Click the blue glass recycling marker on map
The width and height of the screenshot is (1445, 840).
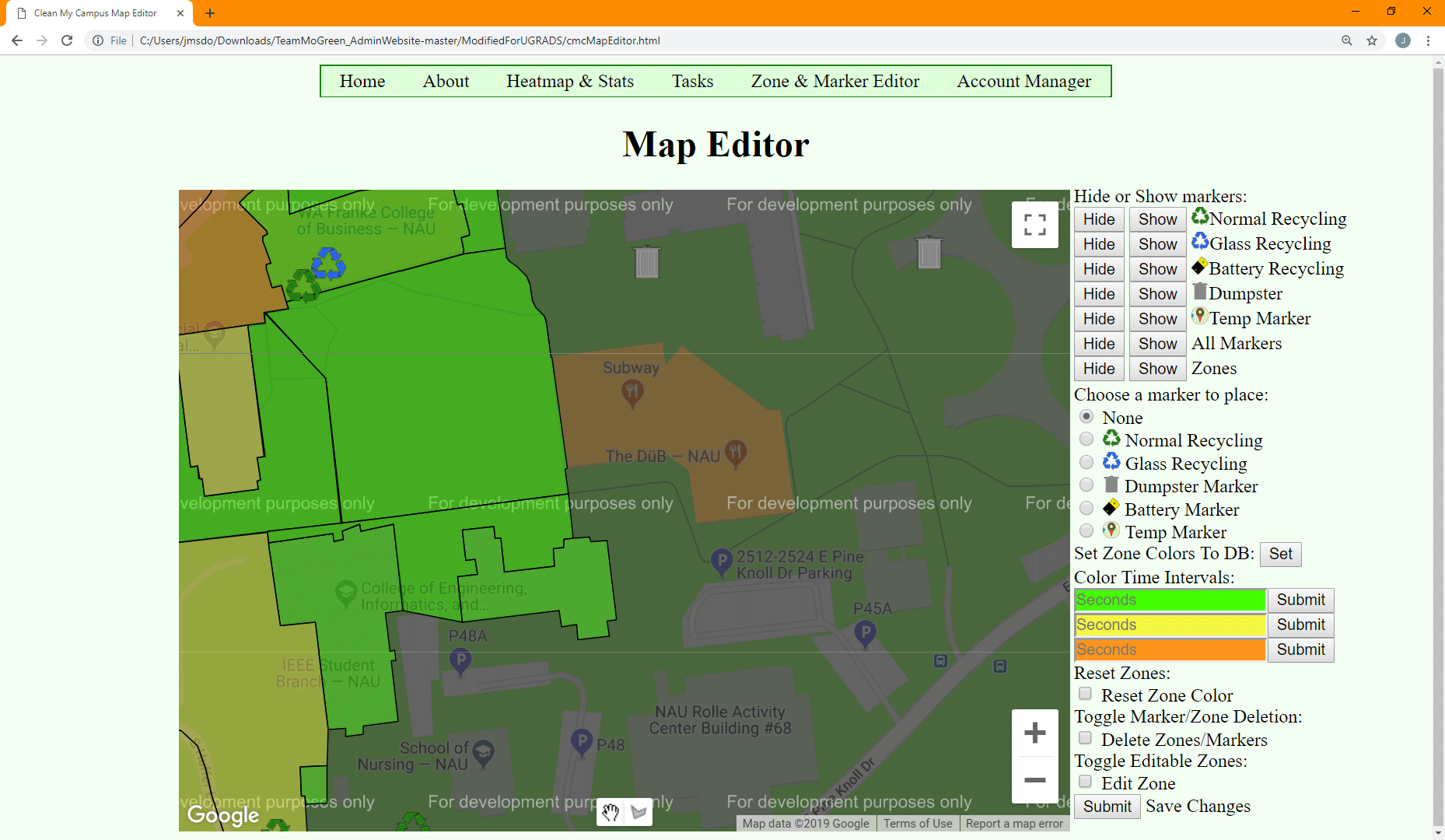click(x=328, y=263)
